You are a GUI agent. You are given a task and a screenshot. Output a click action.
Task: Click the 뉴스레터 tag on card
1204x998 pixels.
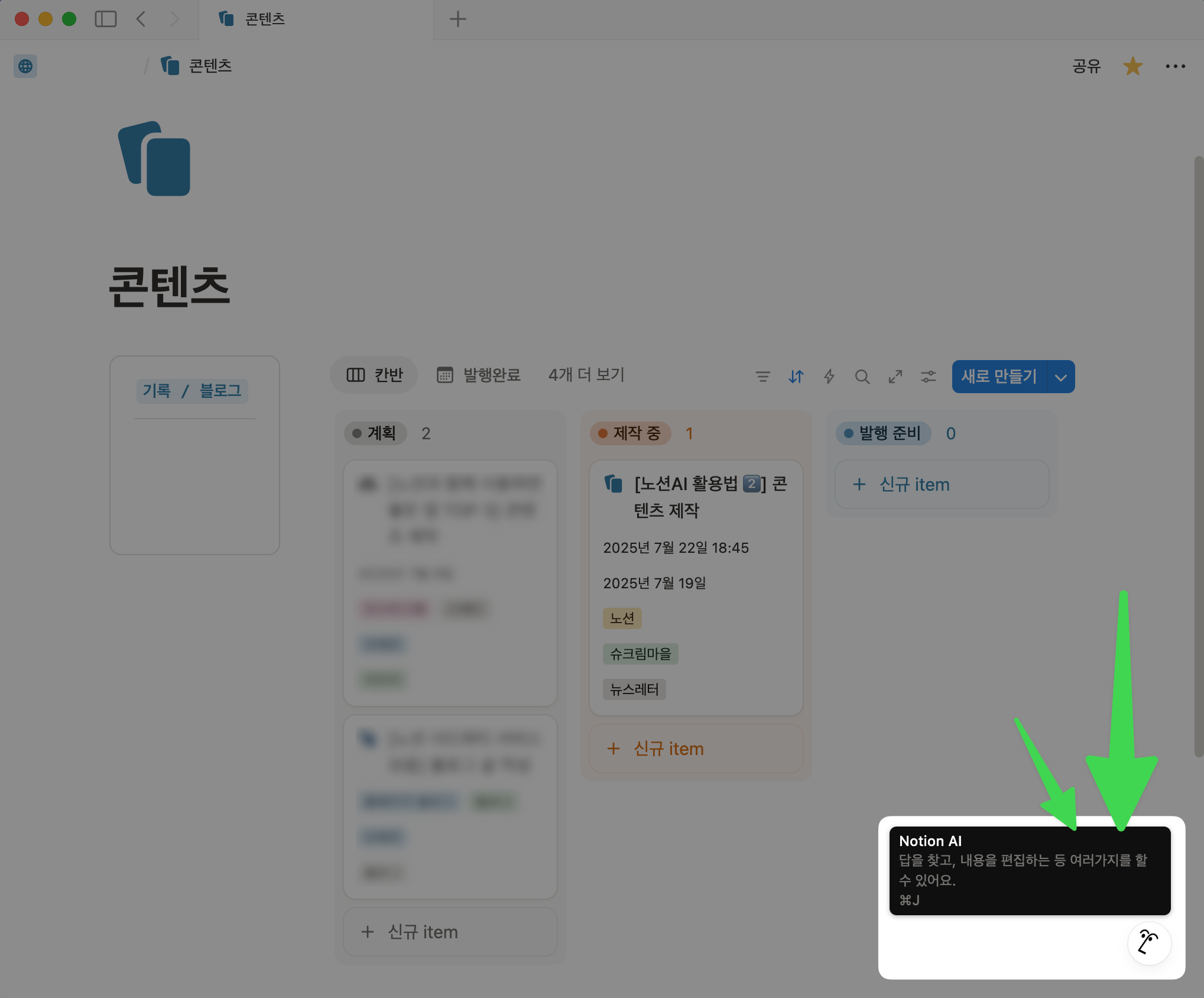634,689
